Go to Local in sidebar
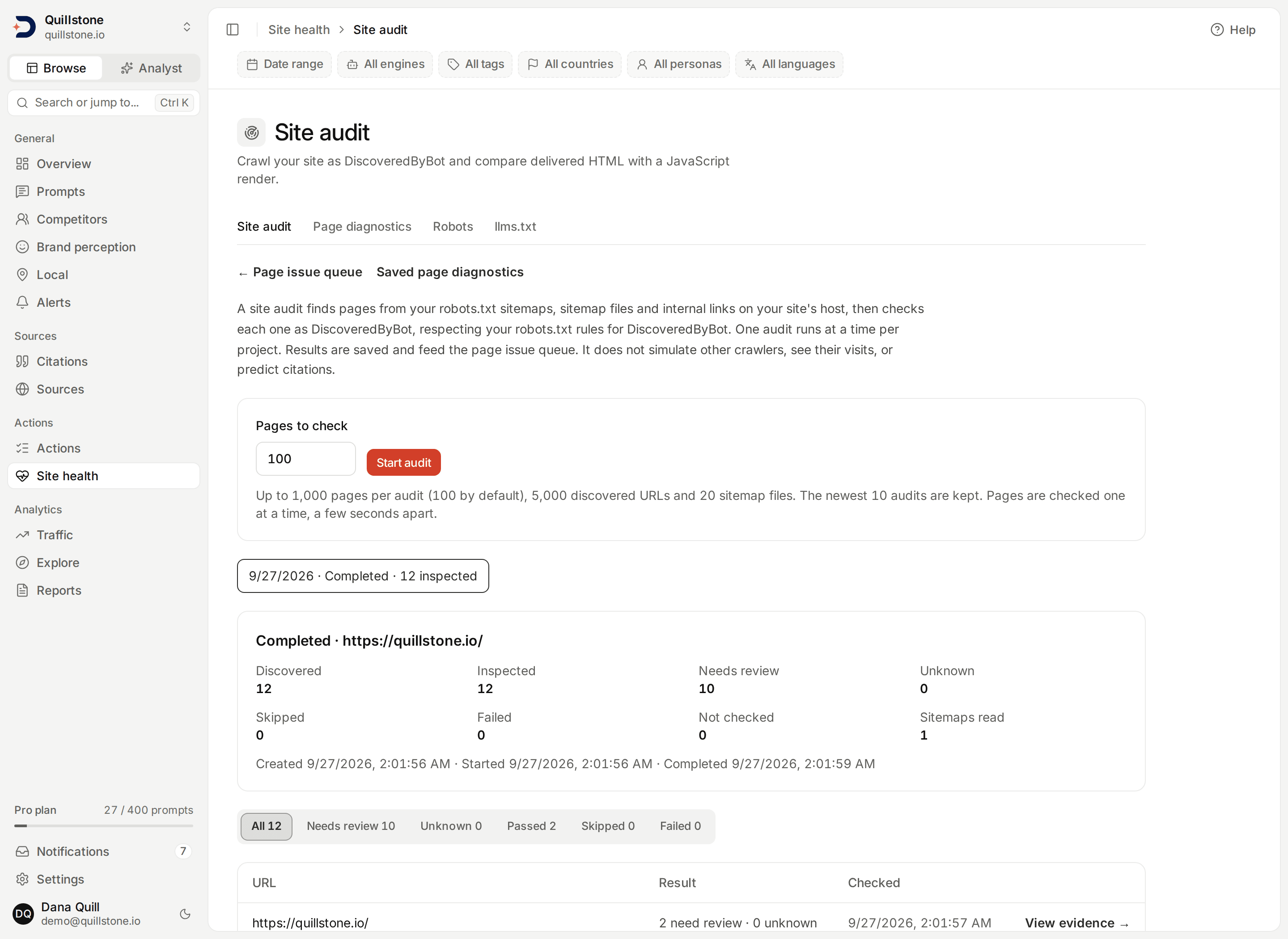The width and height of the screenshot is (1288, 939). (x=104, y=275)
